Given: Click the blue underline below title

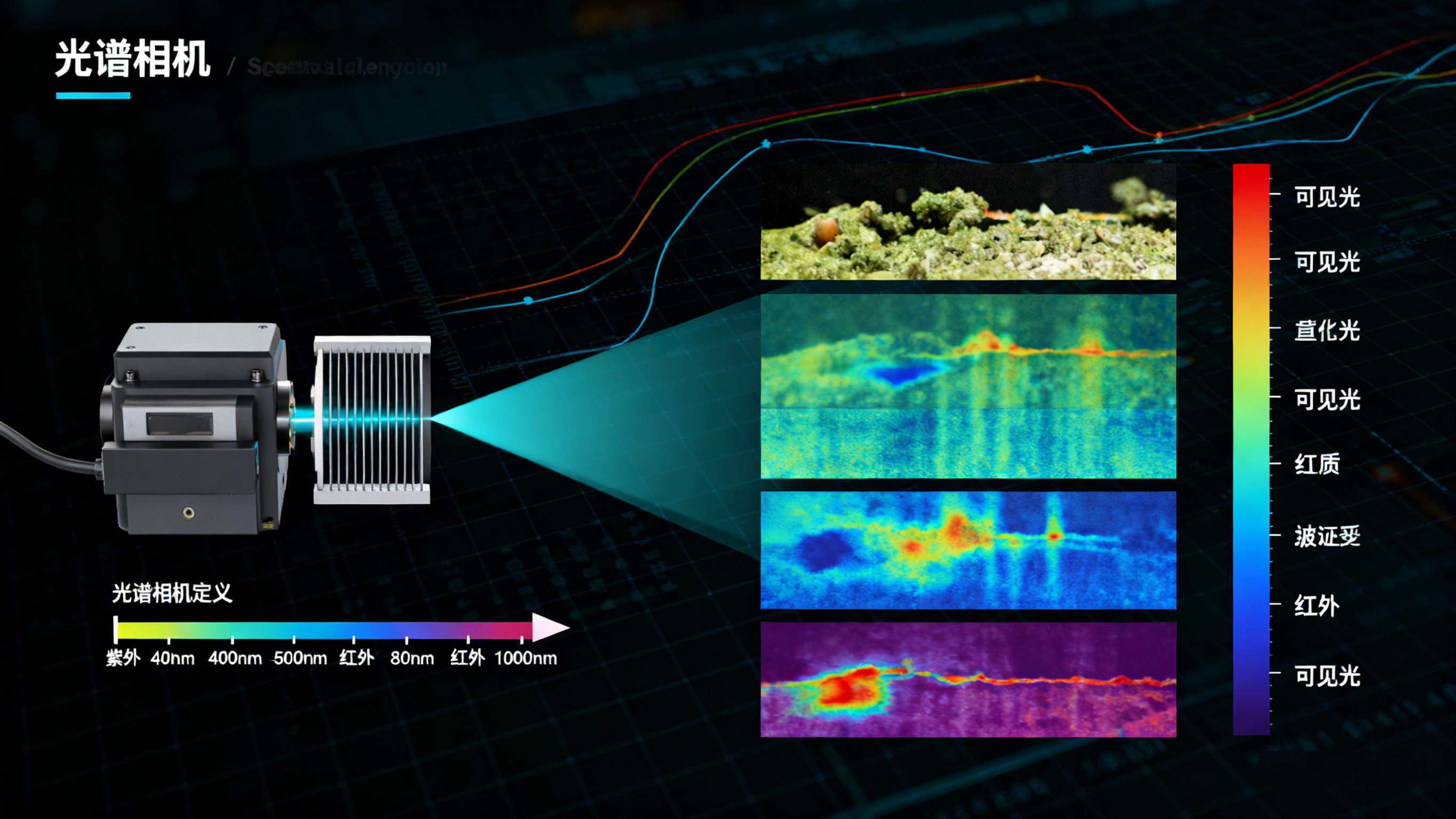Looking at the screenshot, I should click(93, 96).
